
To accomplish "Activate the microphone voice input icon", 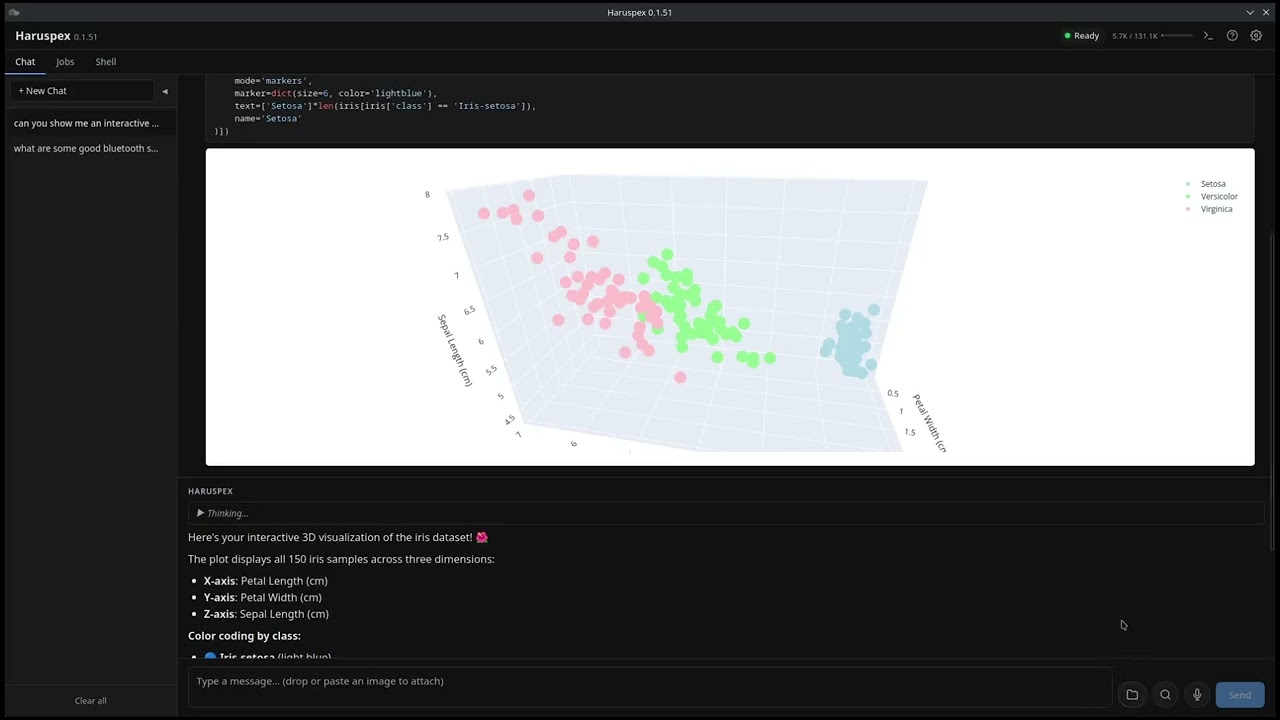I will 1197,695.
